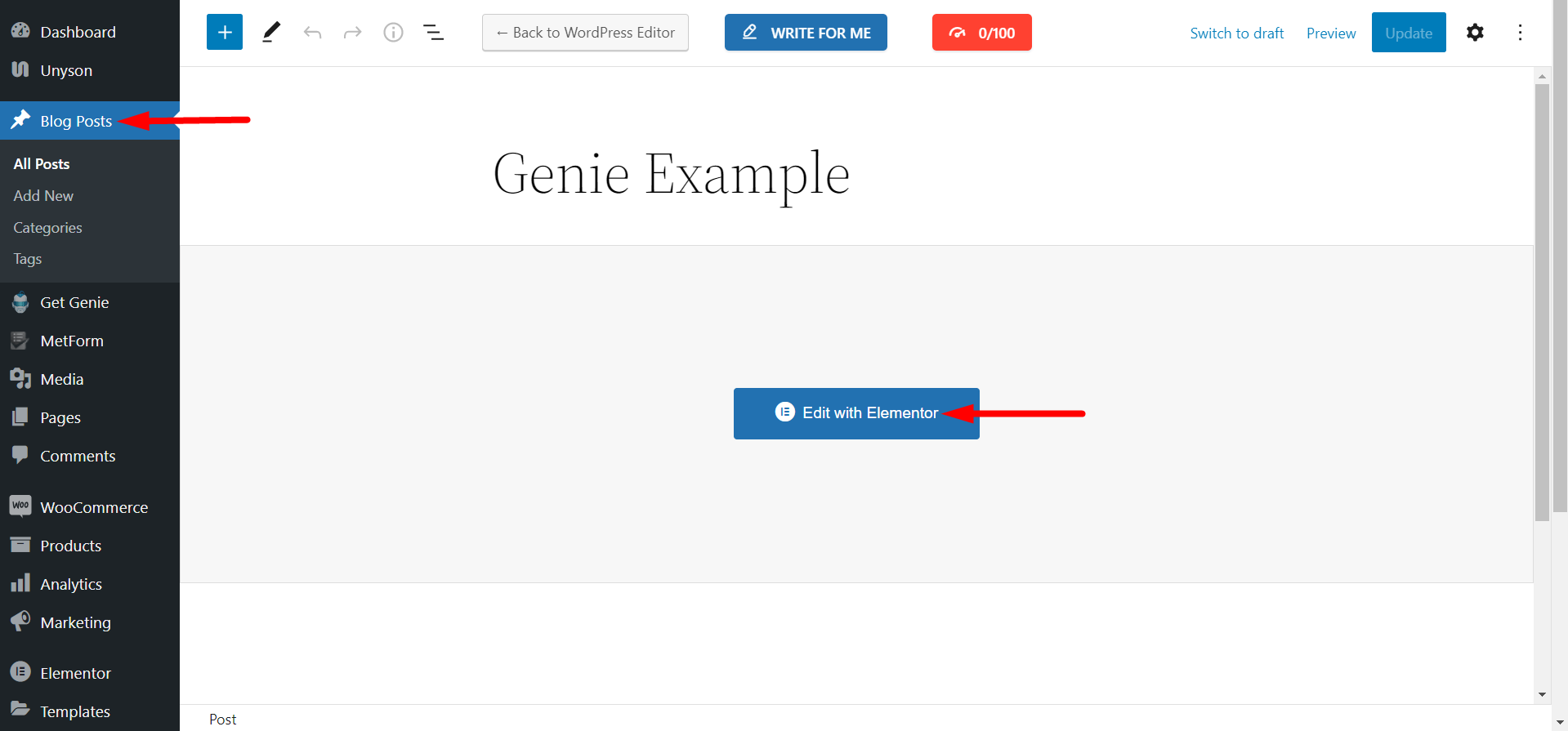This screenshot has height=731, width=1568.
Task: Open the list view outline icon
Action: coord(433,33)
